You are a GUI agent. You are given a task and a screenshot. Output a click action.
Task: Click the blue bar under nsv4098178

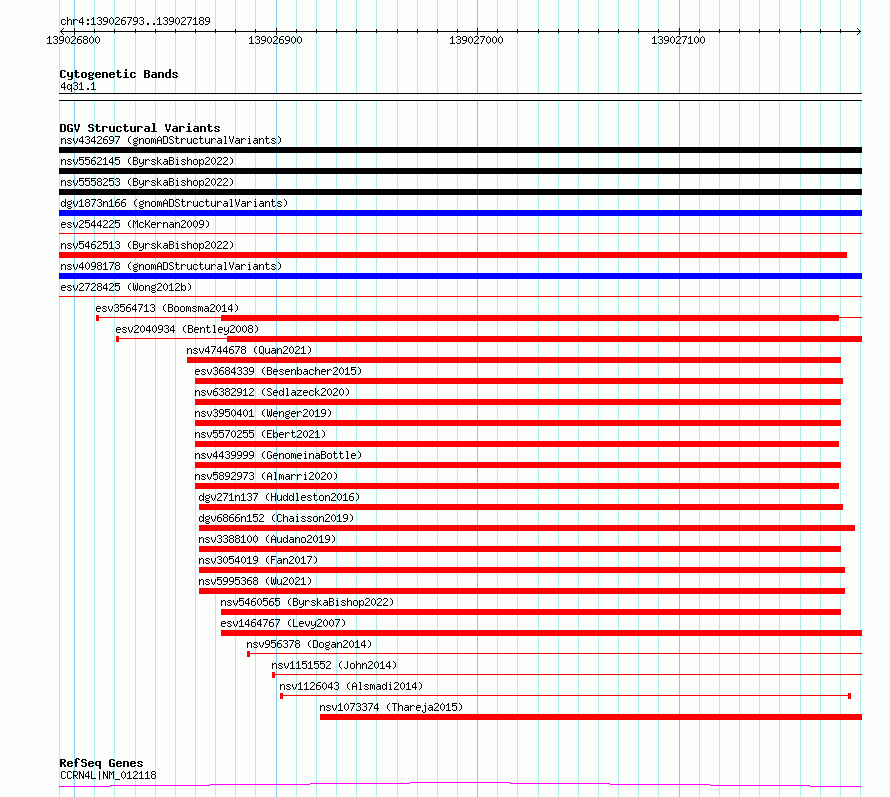[x=460, y=276]
